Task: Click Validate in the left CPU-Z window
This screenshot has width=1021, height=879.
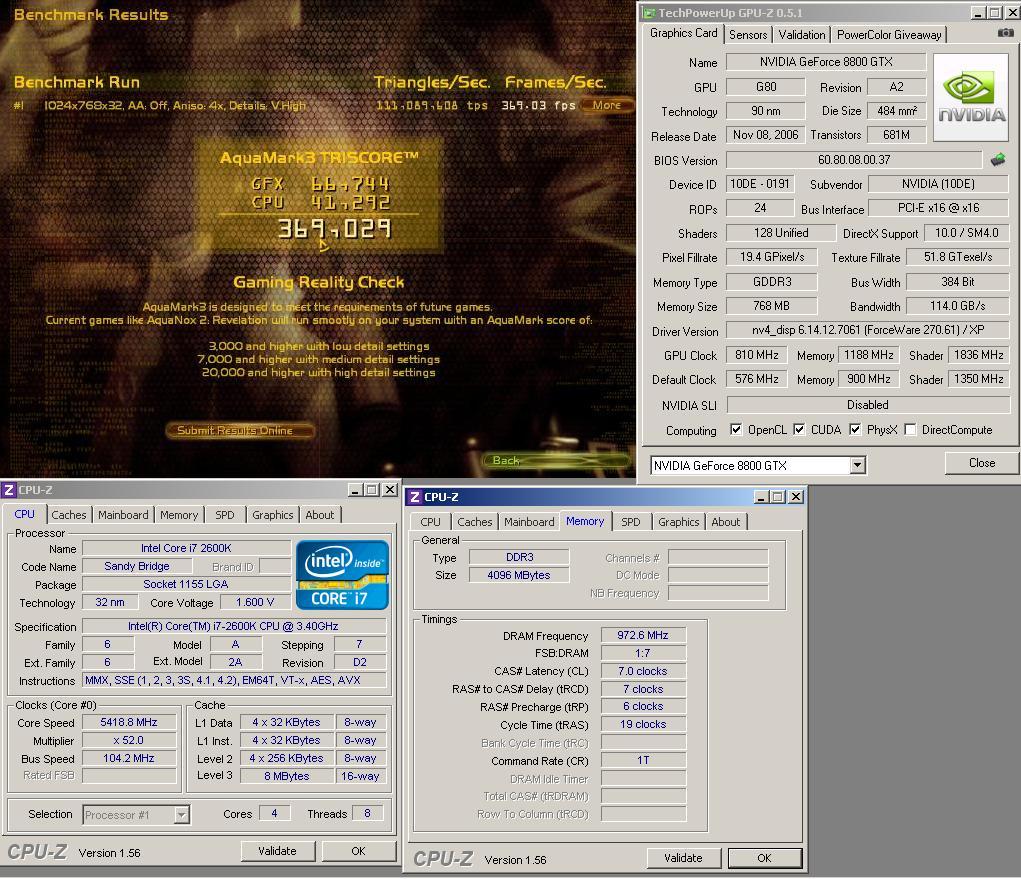Action: pyautogui.click(x=277, y=851)
